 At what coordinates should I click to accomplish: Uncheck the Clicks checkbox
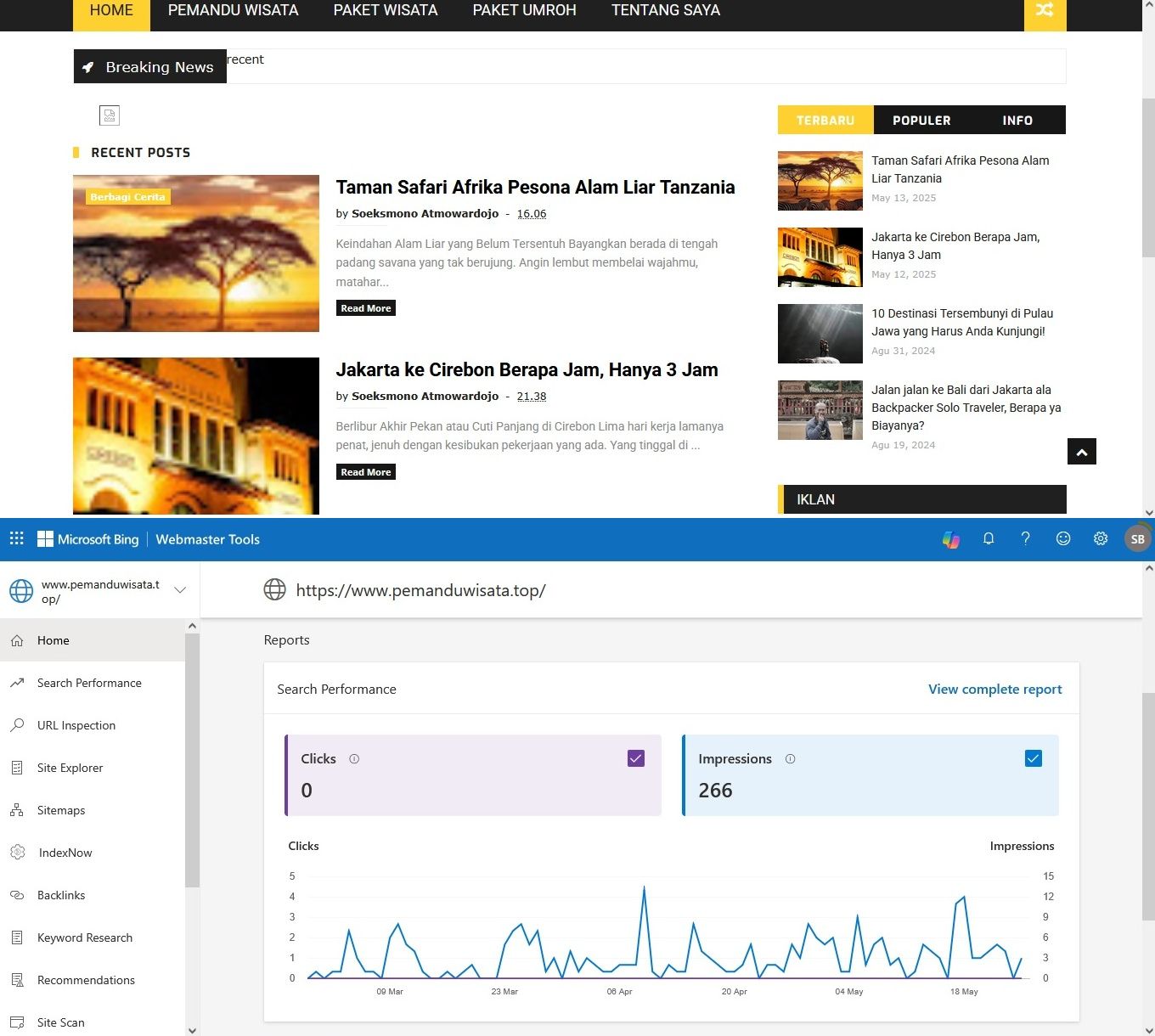(x=636, y=758)
